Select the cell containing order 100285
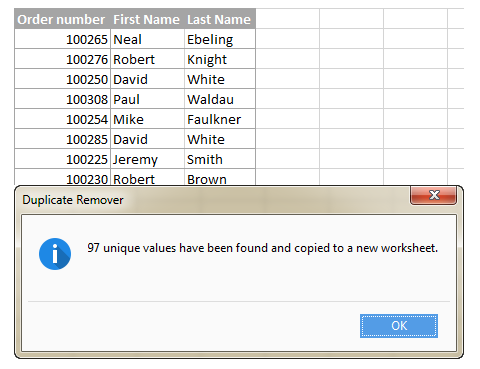This screenshot has width=480, height=369. click(x=62, y=139)
